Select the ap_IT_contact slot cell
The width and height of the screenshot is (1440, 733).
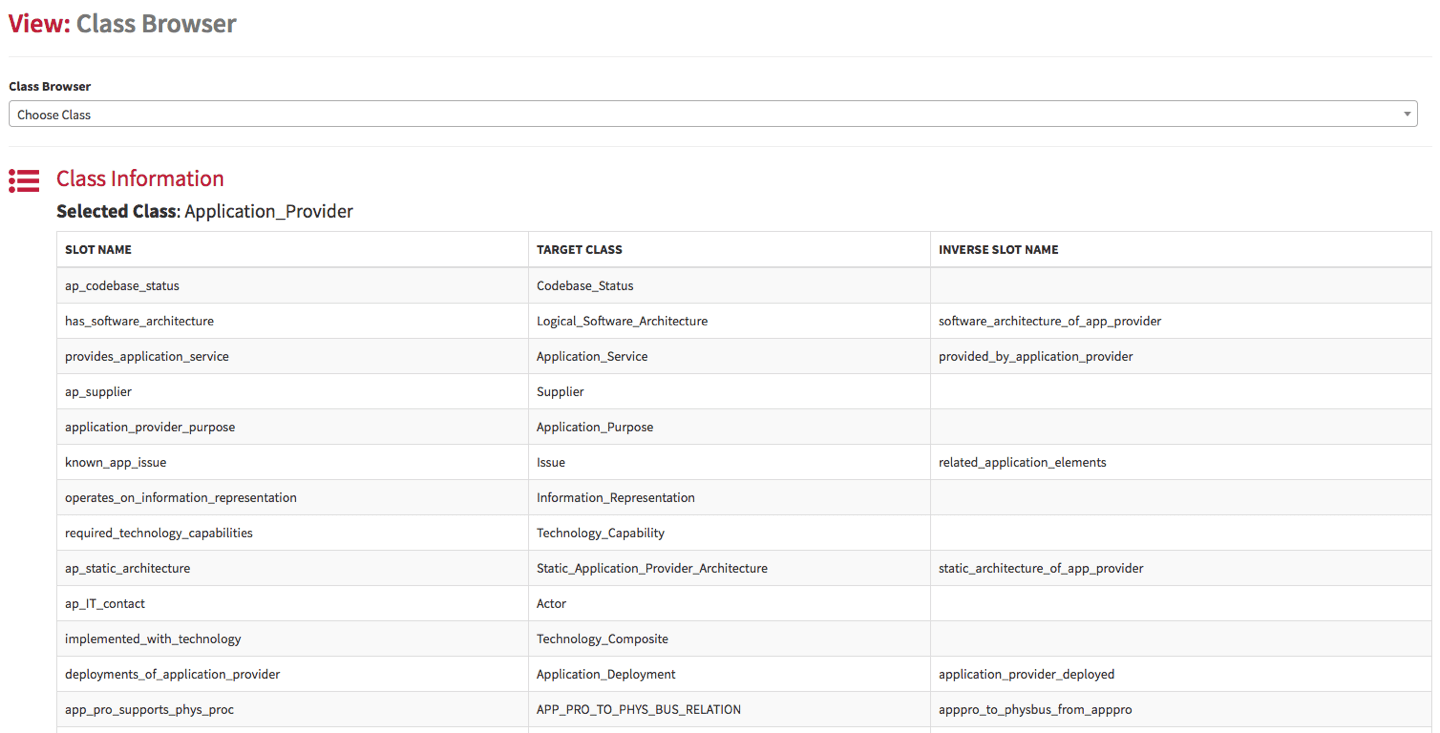pyautogui.click(x=292, y=603)
